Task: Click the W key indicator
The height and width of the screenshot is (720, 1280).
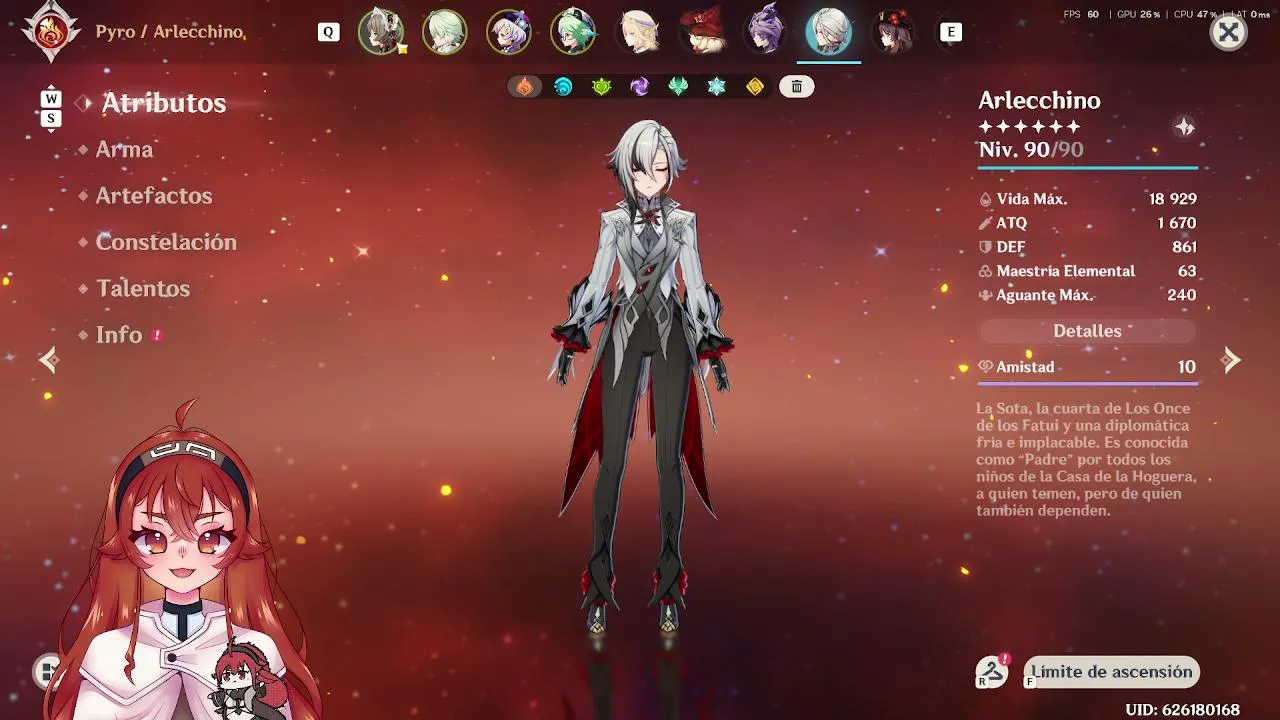Action: click(x=51, y=99)
